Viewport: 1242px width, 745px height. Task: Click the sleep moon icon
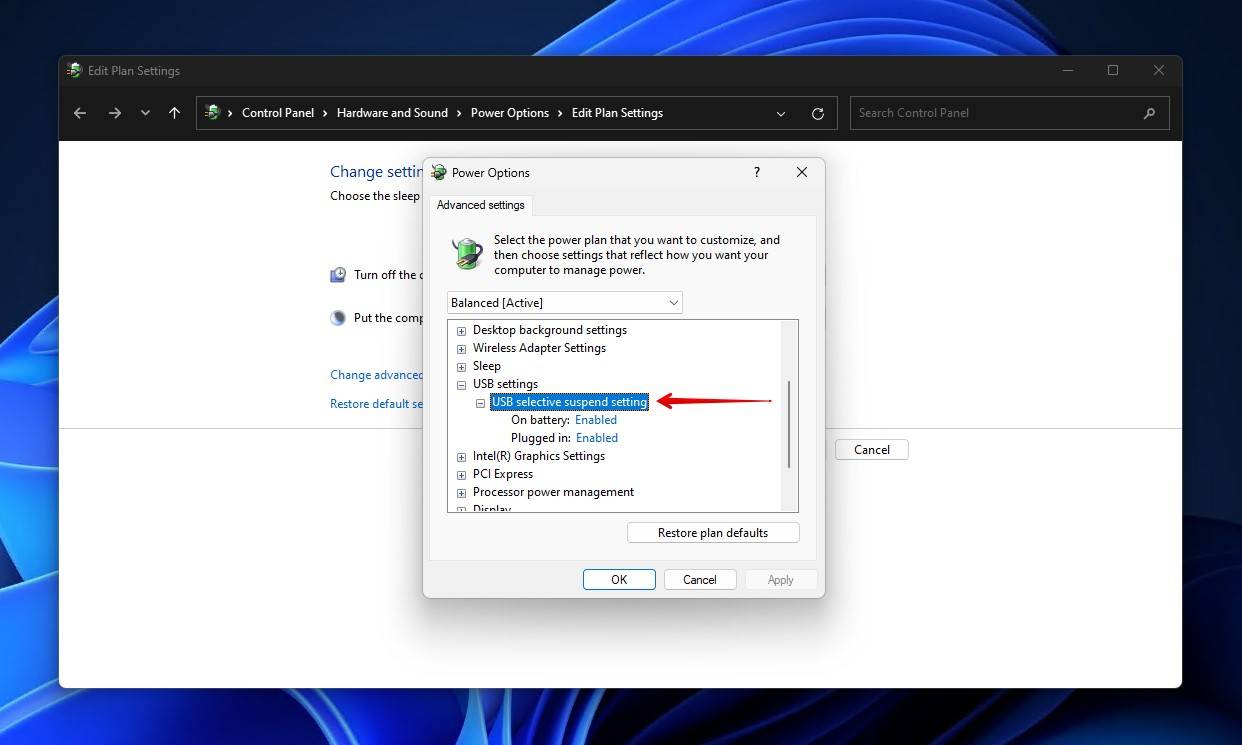tap(339, 318)
